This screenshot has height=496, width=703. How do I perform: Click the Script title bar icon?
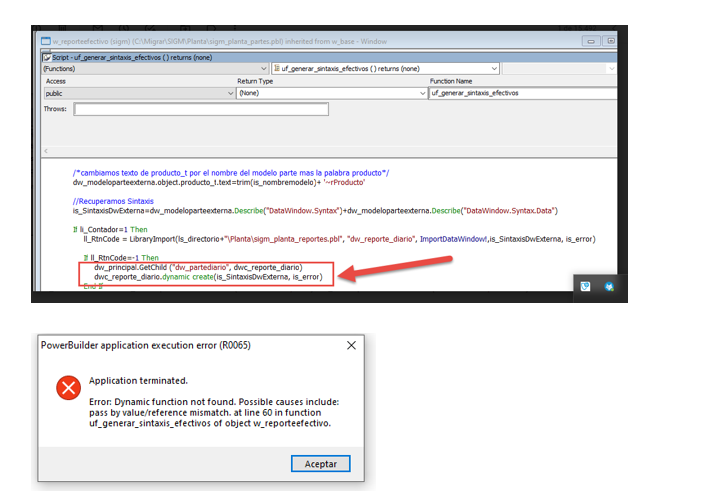(45, 56)
